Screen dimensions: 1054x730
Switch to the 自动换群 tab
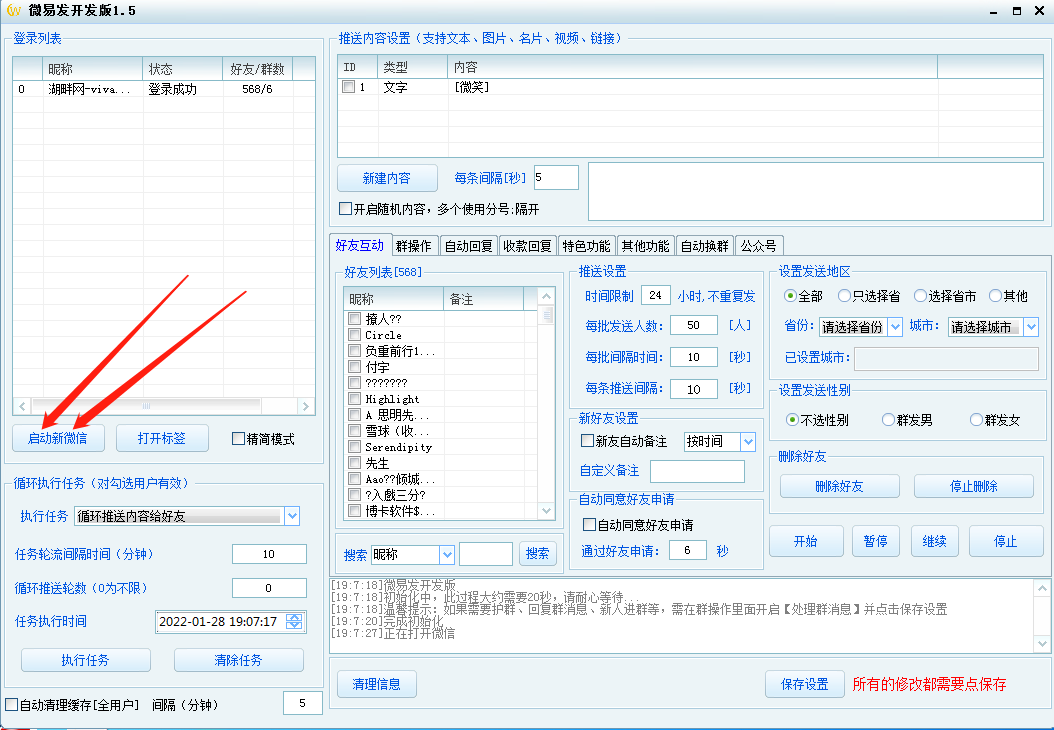pyautogui.click(x=704, y=246)
